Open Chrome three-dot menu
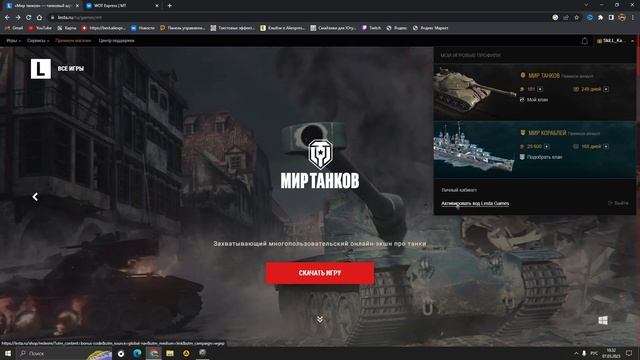 pos(633,18)
